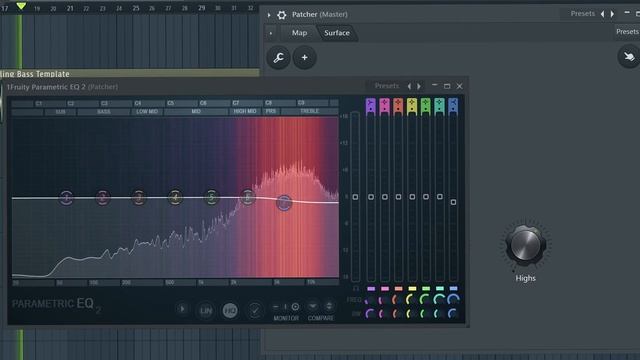Previous preset arrow in Parametric EQ 2
The width and height of the screenshot is (640, 360).
409,86
